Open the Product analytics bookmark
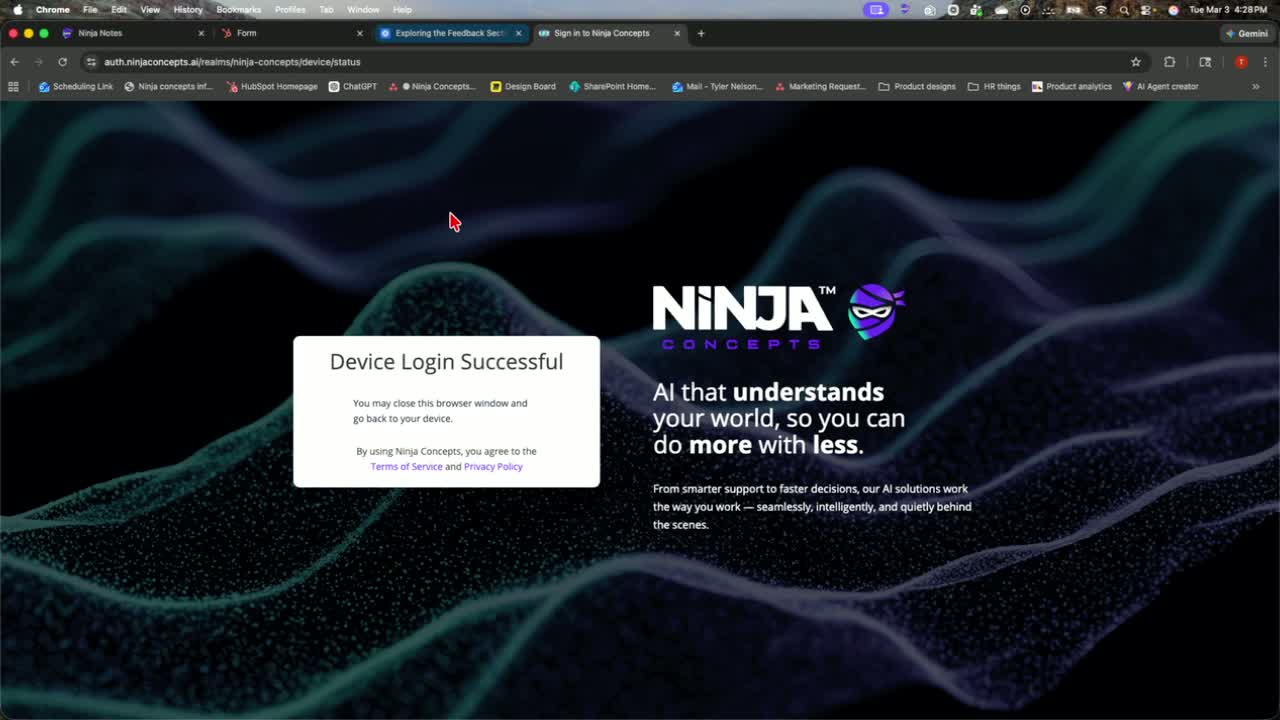 coord(1071,87)
